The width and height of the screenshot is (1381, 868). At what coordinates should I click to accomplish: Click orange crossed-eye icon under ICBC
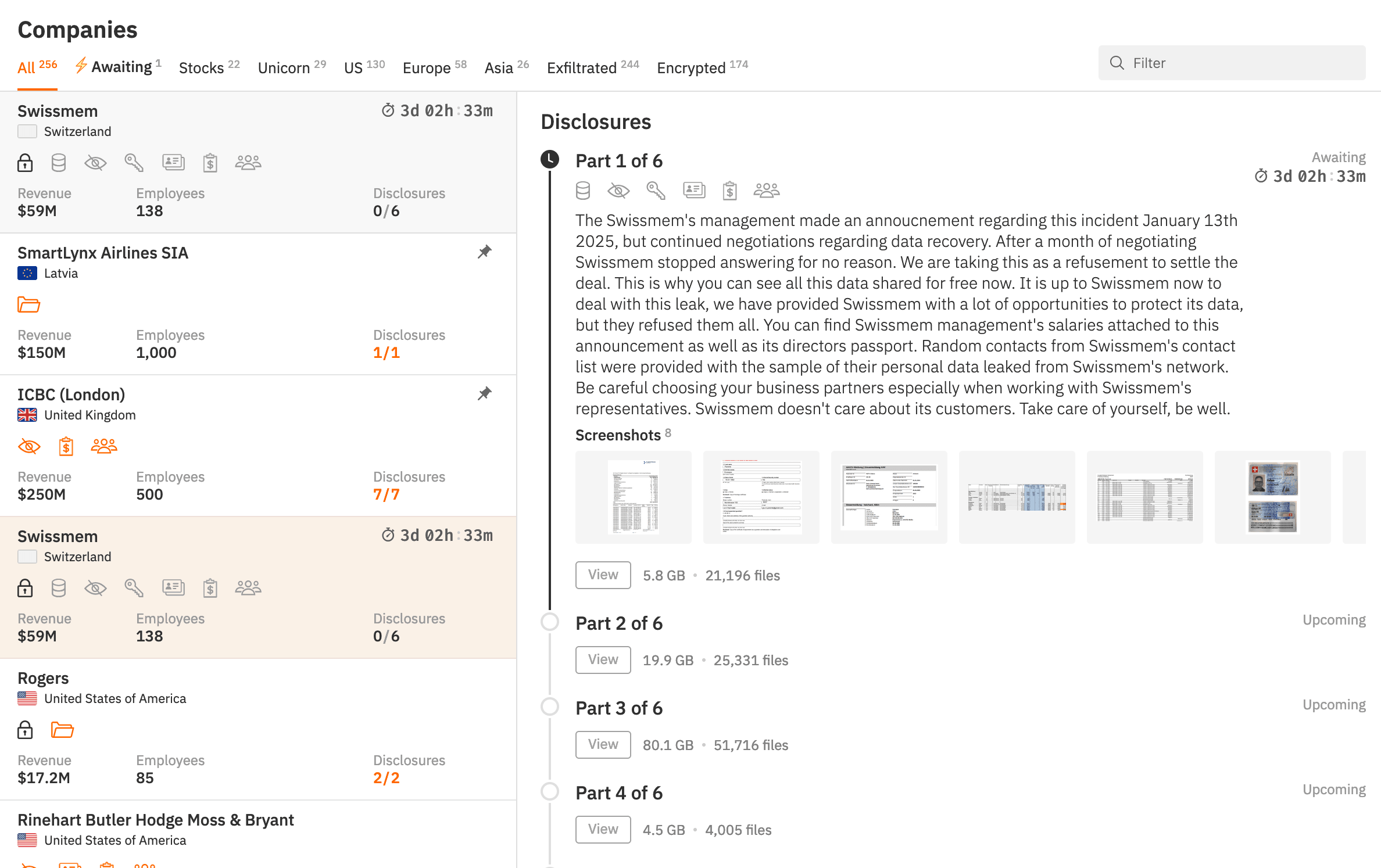pyautogui.click(x=29, y=446)
